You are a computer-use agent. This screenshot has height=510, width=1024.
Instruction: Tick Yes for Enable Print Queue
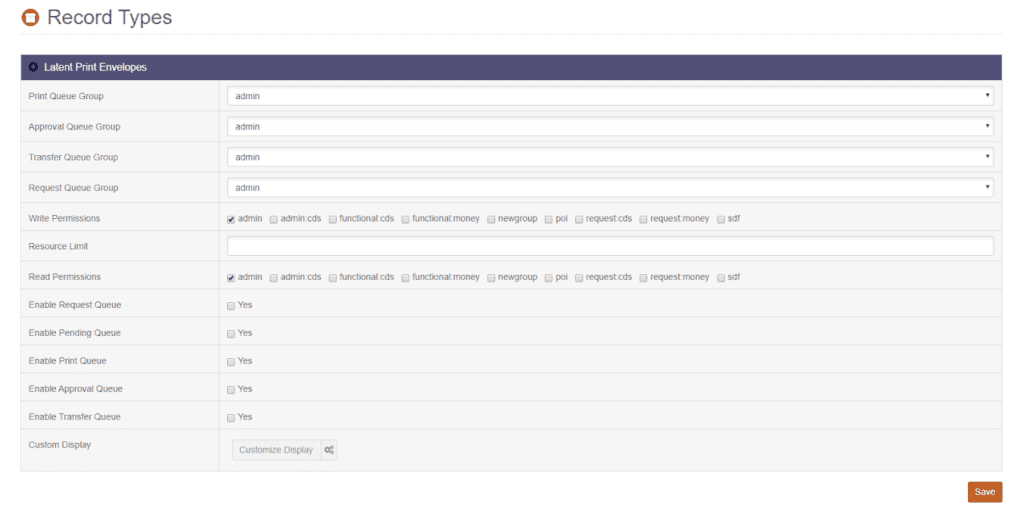(231, 362)
